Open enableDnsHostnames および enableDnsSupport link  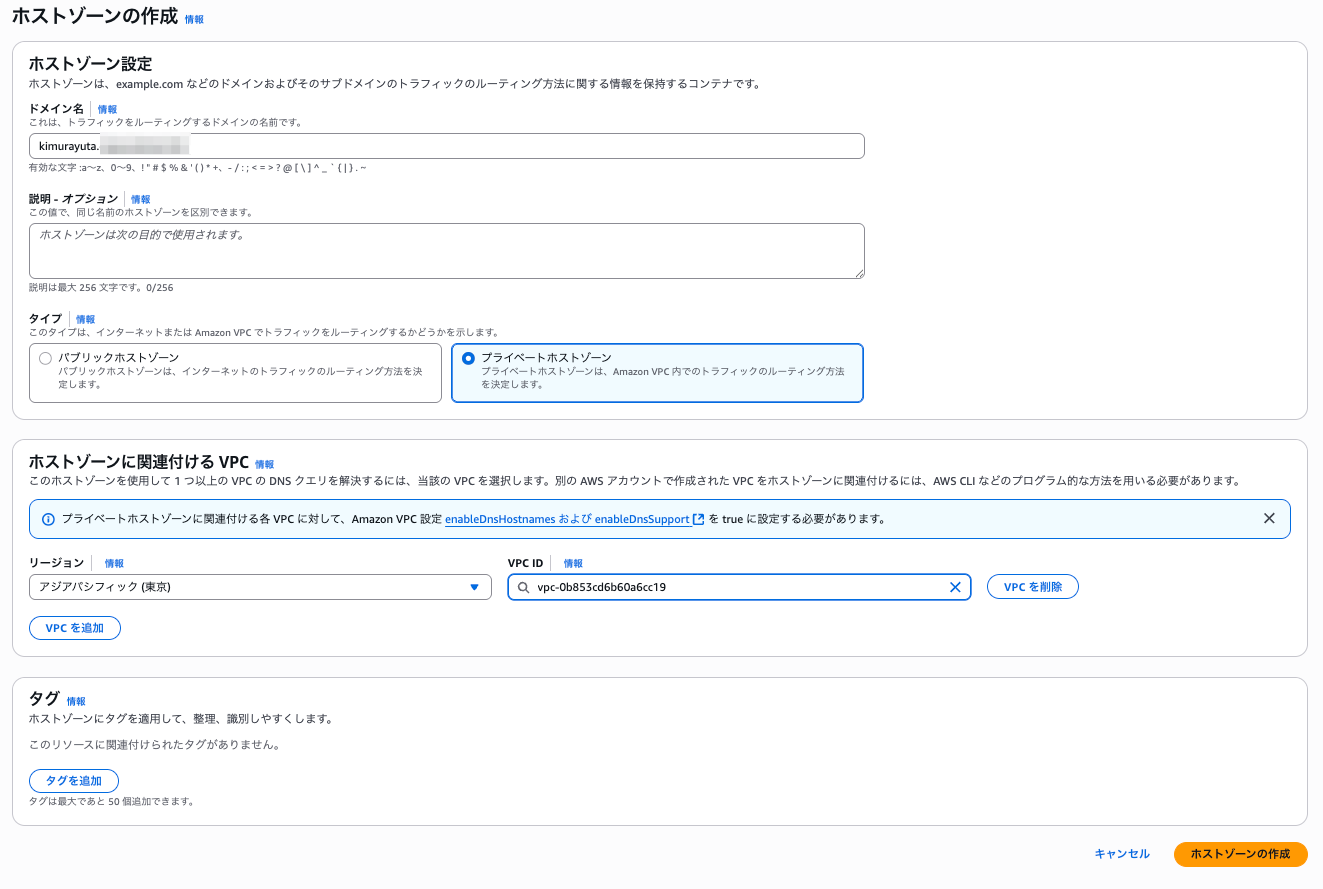click(x=568, y=519)
